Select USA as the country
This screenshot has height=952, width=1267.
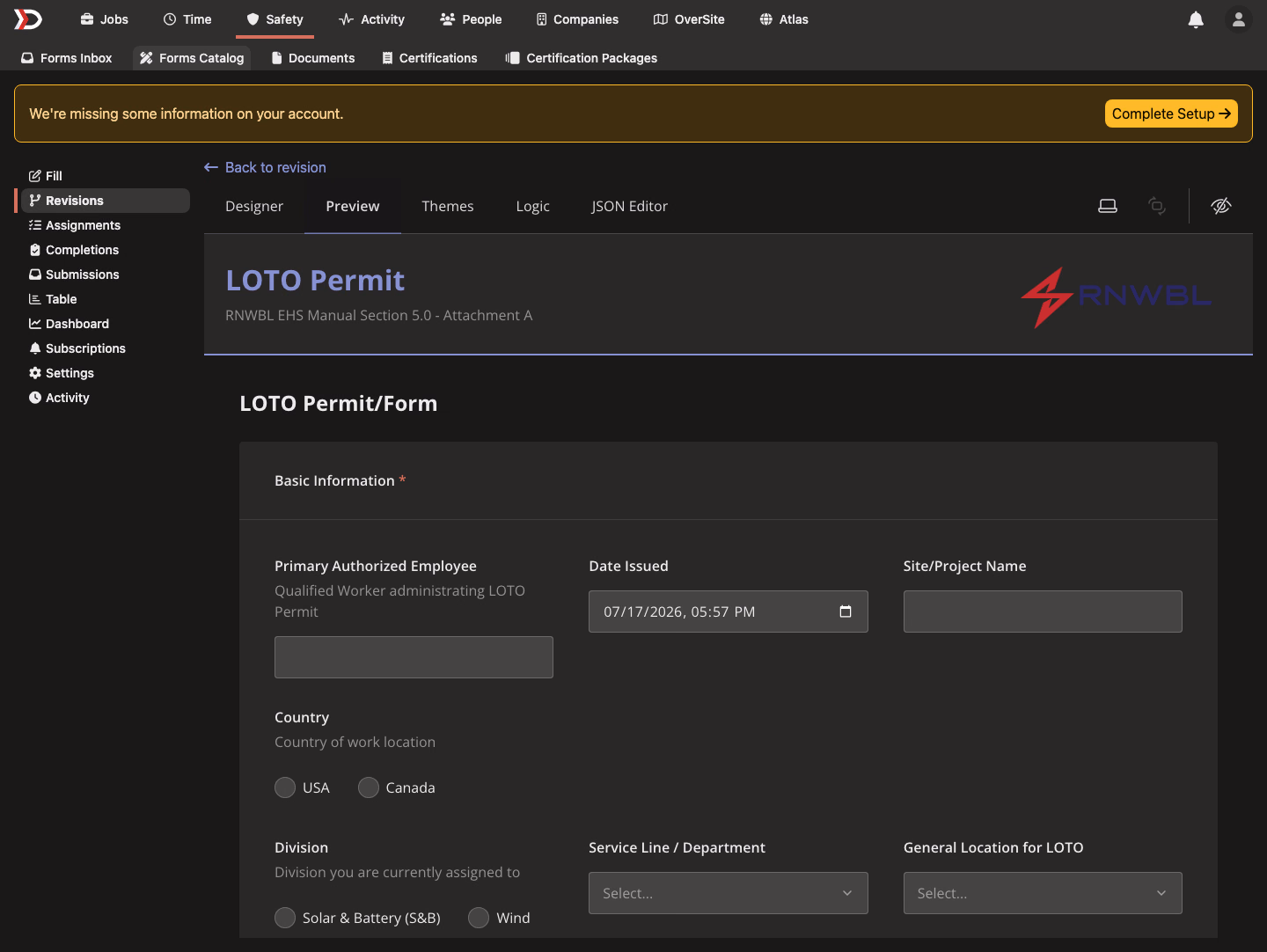point(285,787)
